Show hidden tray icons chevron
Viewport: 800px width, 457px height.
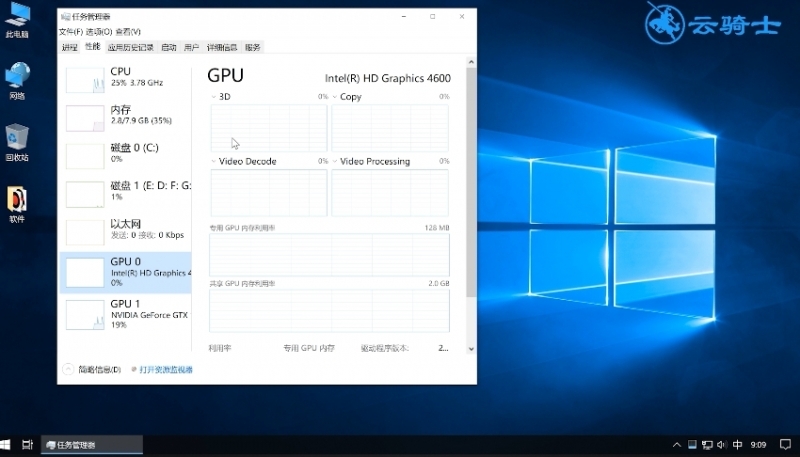[677, 445]
